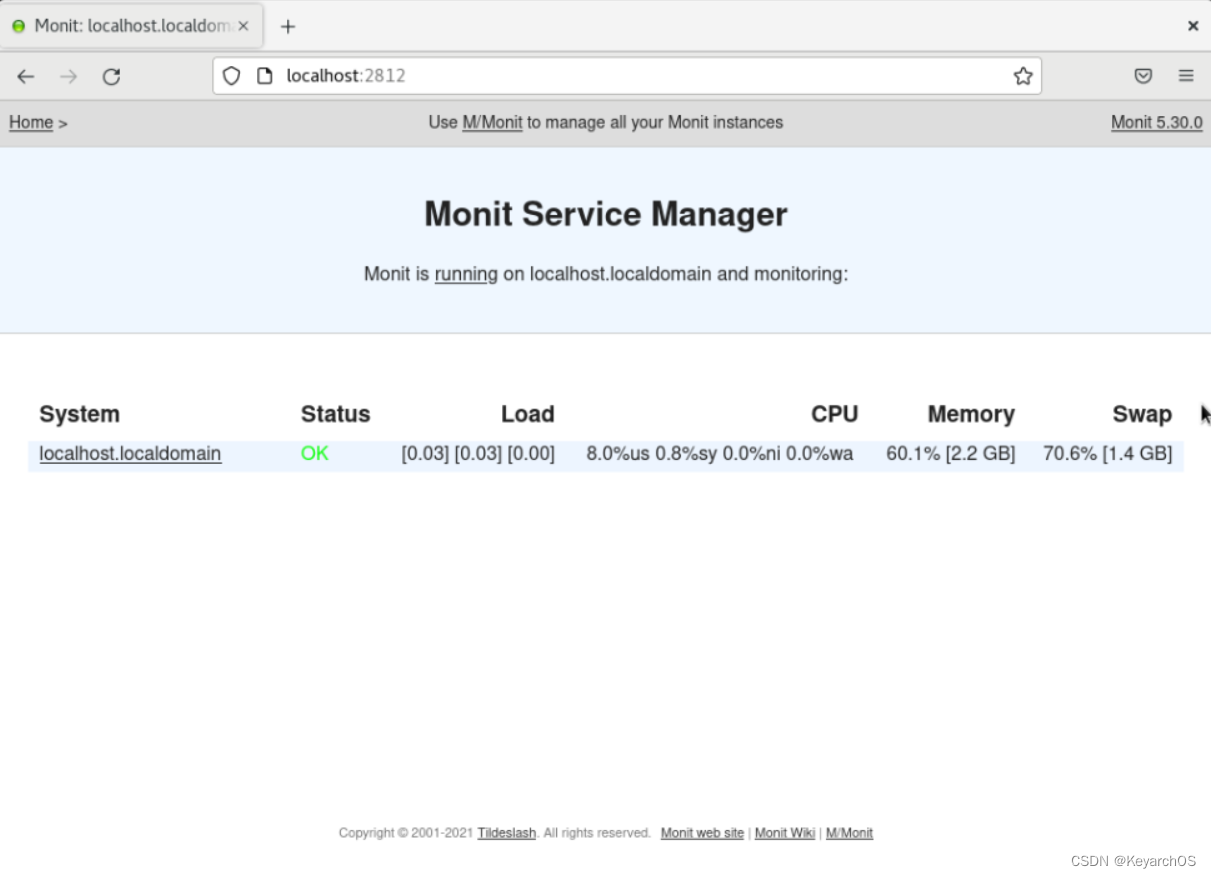Click the Monit Service Manager heading
1211x878 pixels.
606,214
